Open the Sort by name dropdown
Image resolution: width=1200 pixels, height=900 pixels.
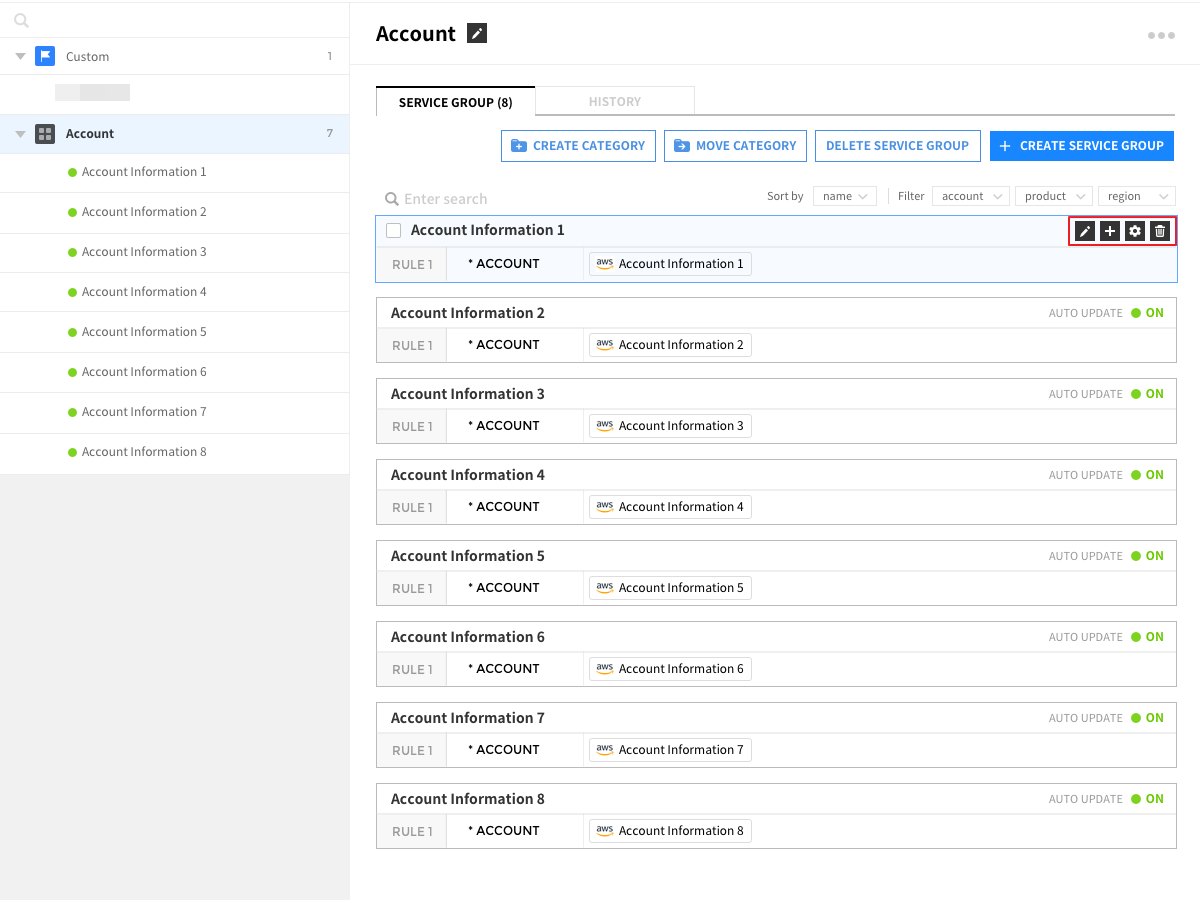[845, 196]
